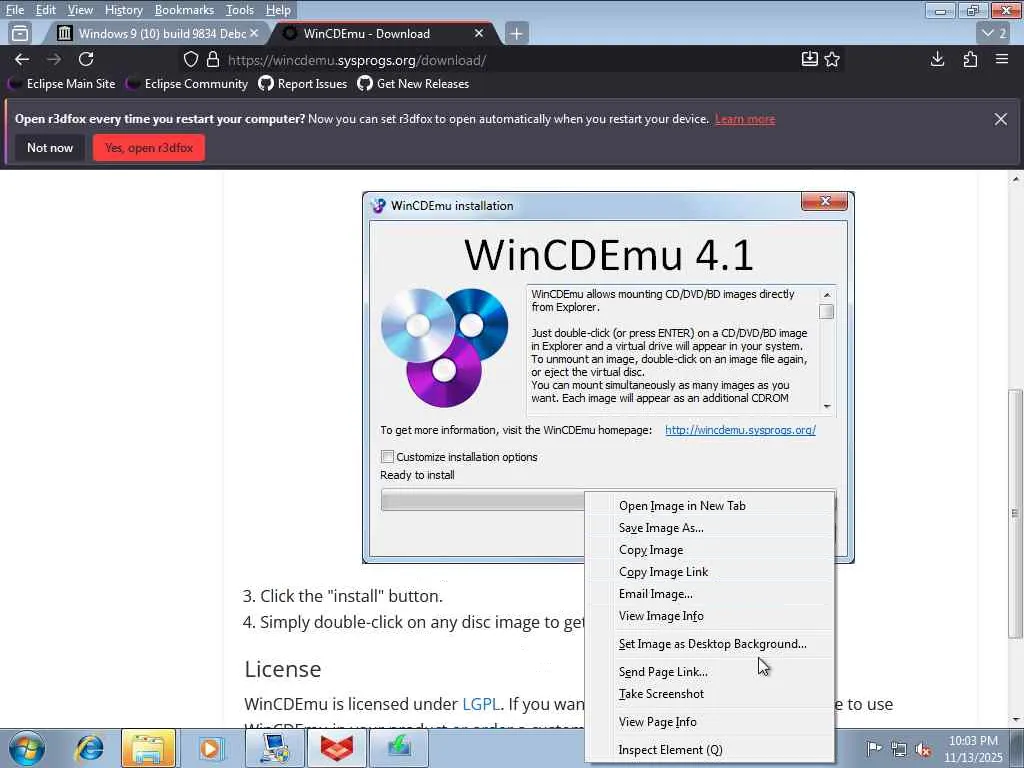Select View Page Info

pos(709,722)
